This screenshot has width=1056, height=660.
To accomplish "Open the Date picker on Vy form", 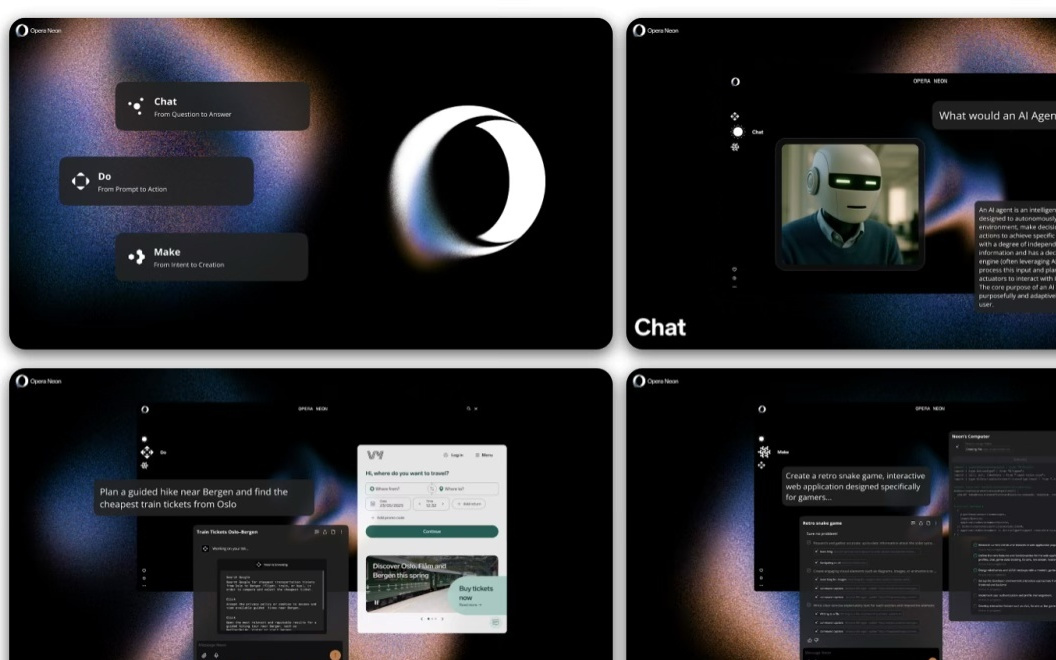I will click(389, 504).
